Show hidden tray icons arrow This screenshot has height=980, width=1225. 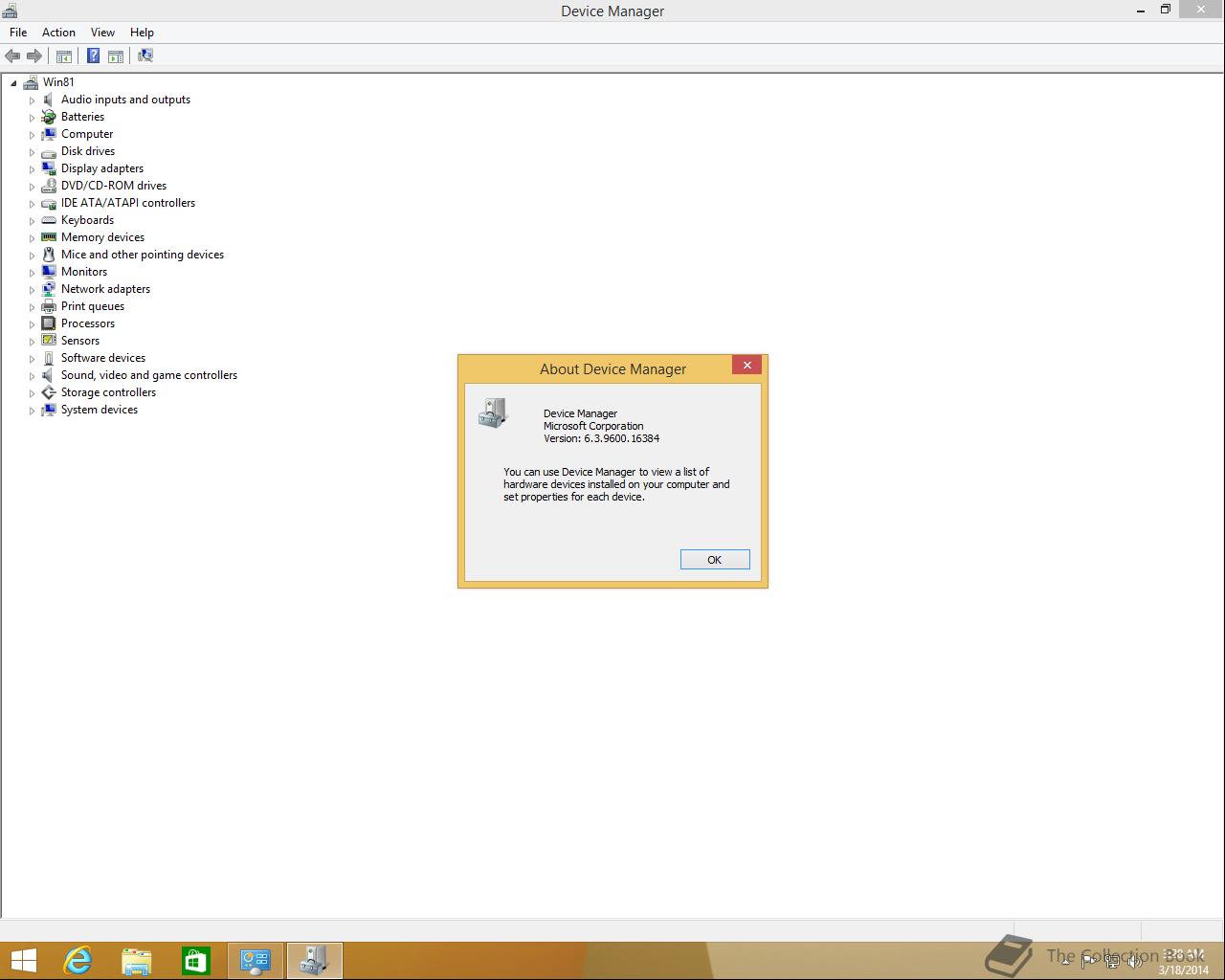(1065, 962)
